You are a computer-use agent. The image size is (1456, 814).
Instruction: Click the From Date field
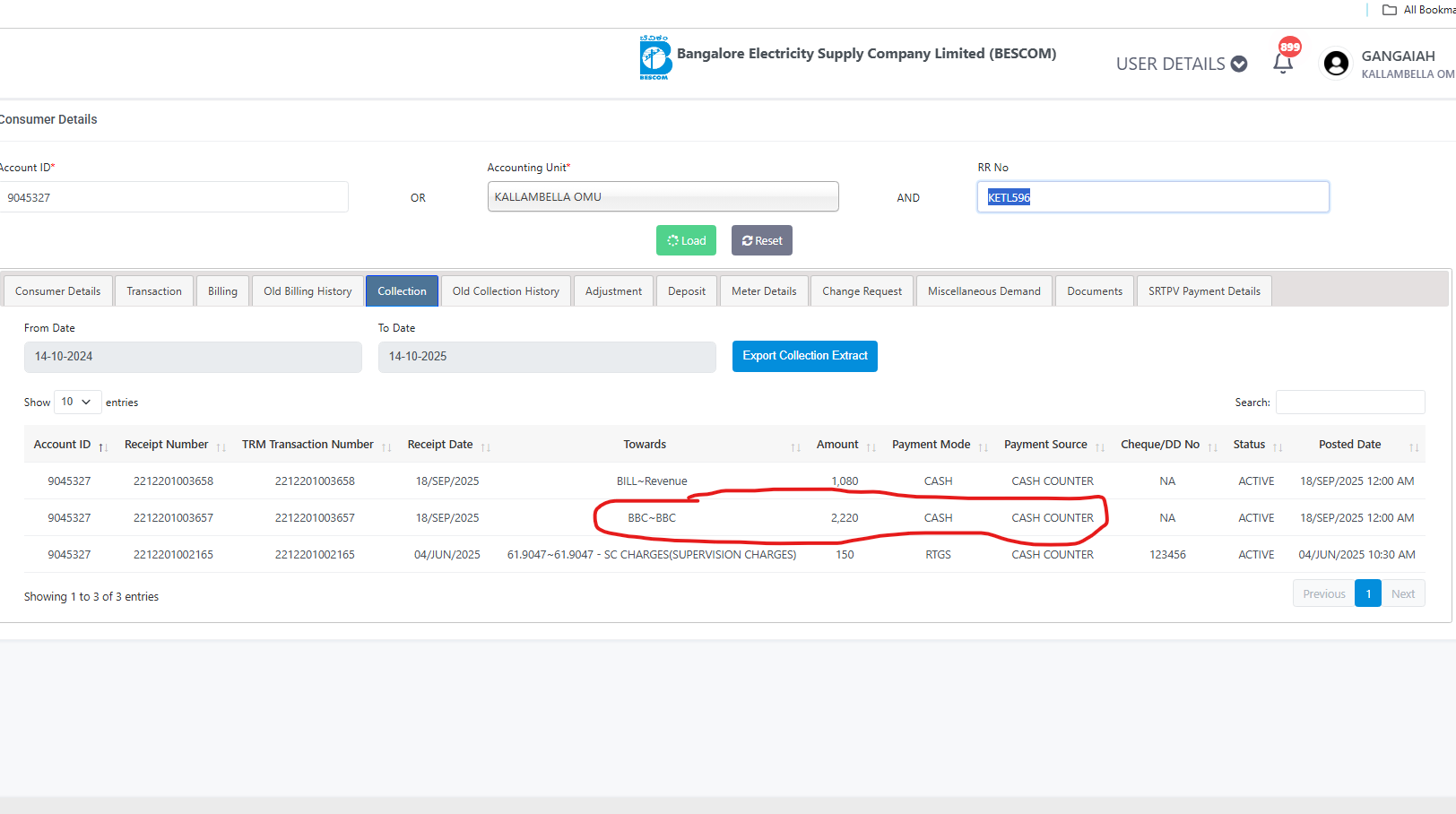pyautogui.click(x=193, y=357)
